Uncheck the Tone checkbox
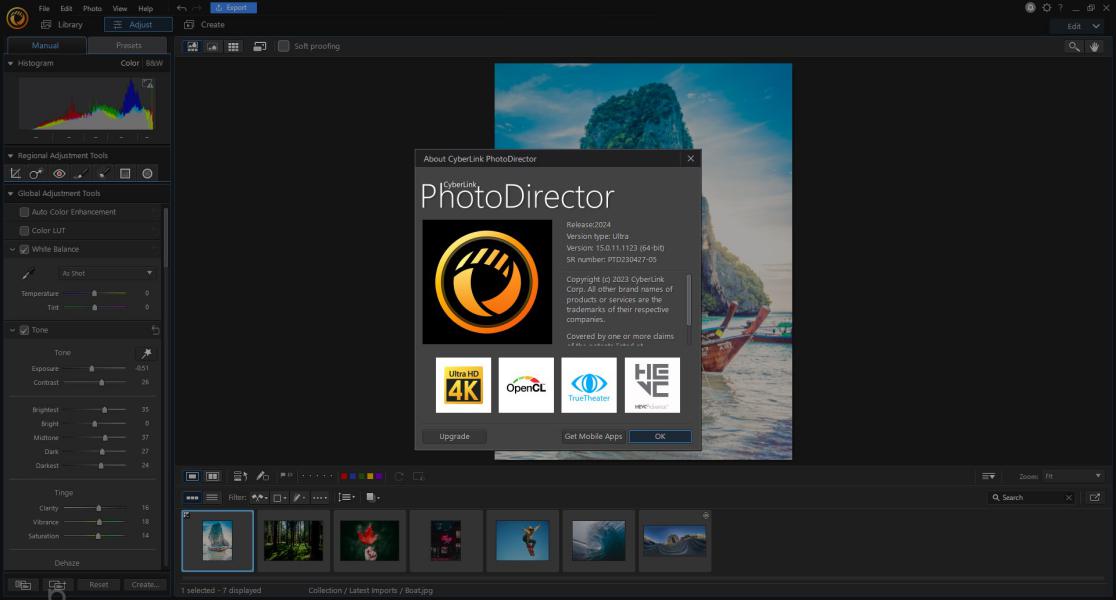The height and width of the screenshot is (600, 1116). 24,330
